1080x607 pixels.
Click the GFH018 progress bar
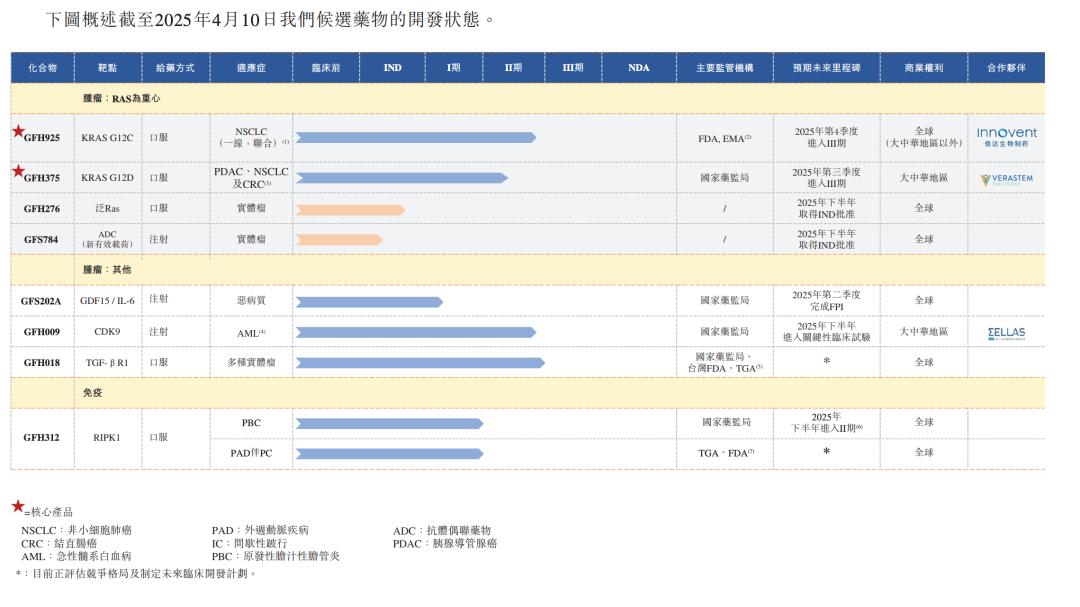tap(420, 363)
